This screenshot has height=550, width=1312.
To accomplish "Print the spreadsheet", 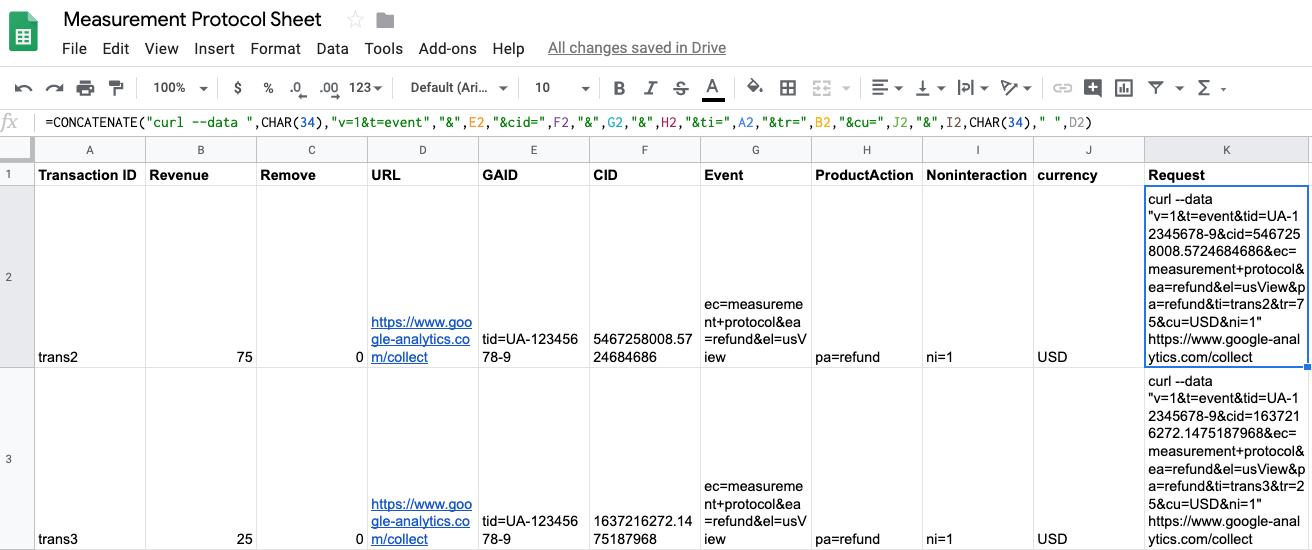I will [x=85, y=88].
